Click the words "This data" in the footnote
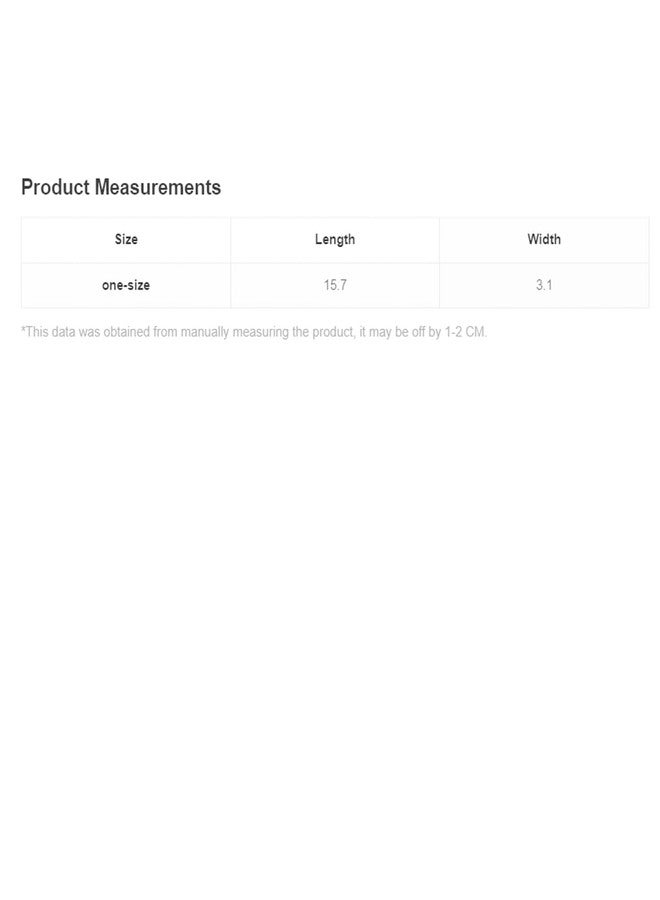The height and width of the screenshot is (900, 660). 47,332
